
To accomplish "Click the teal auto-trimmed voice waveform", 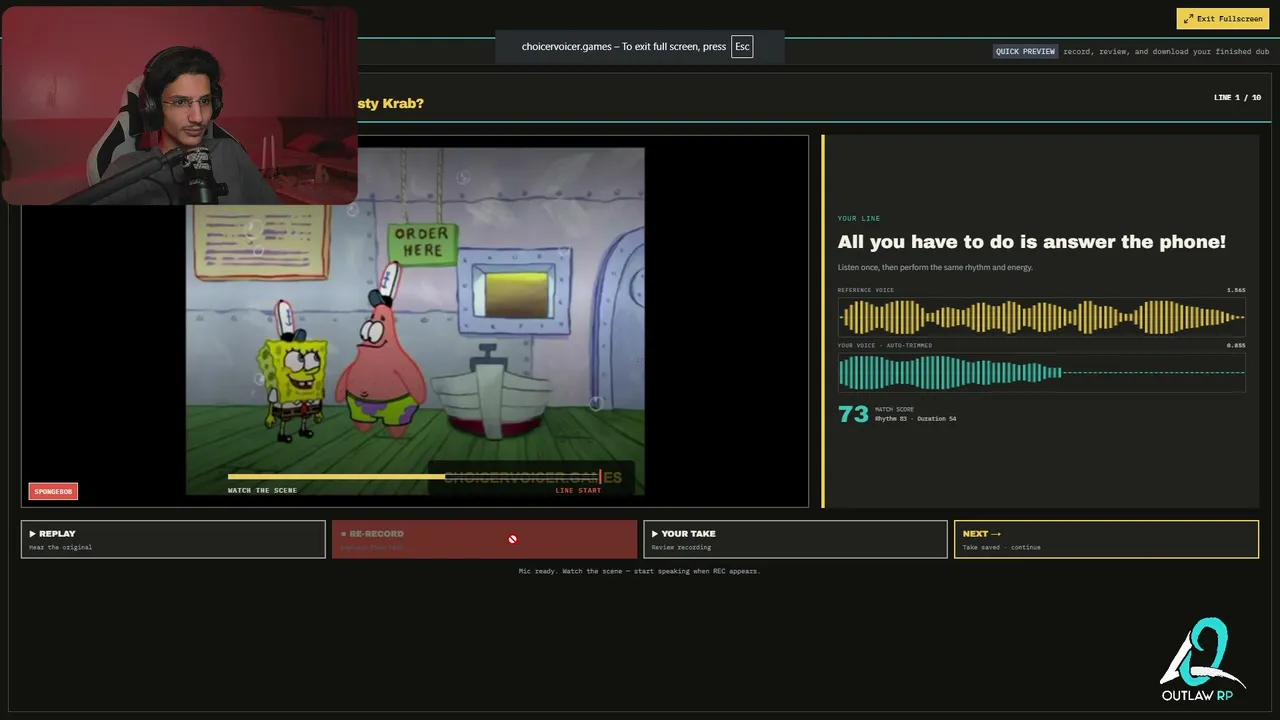I will 1041,373.
